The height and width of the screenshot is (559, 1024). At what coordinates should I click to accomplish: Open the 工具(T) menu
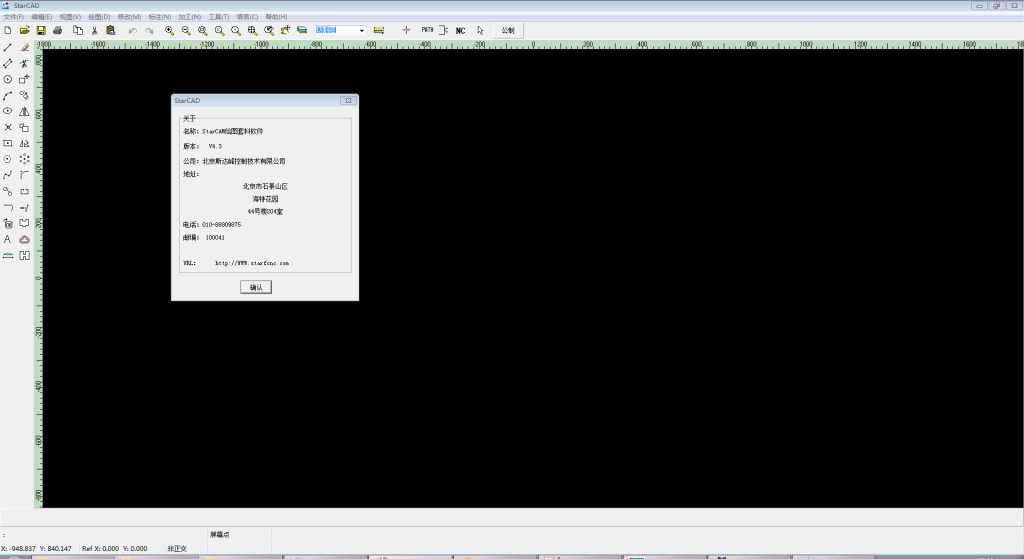219,17
